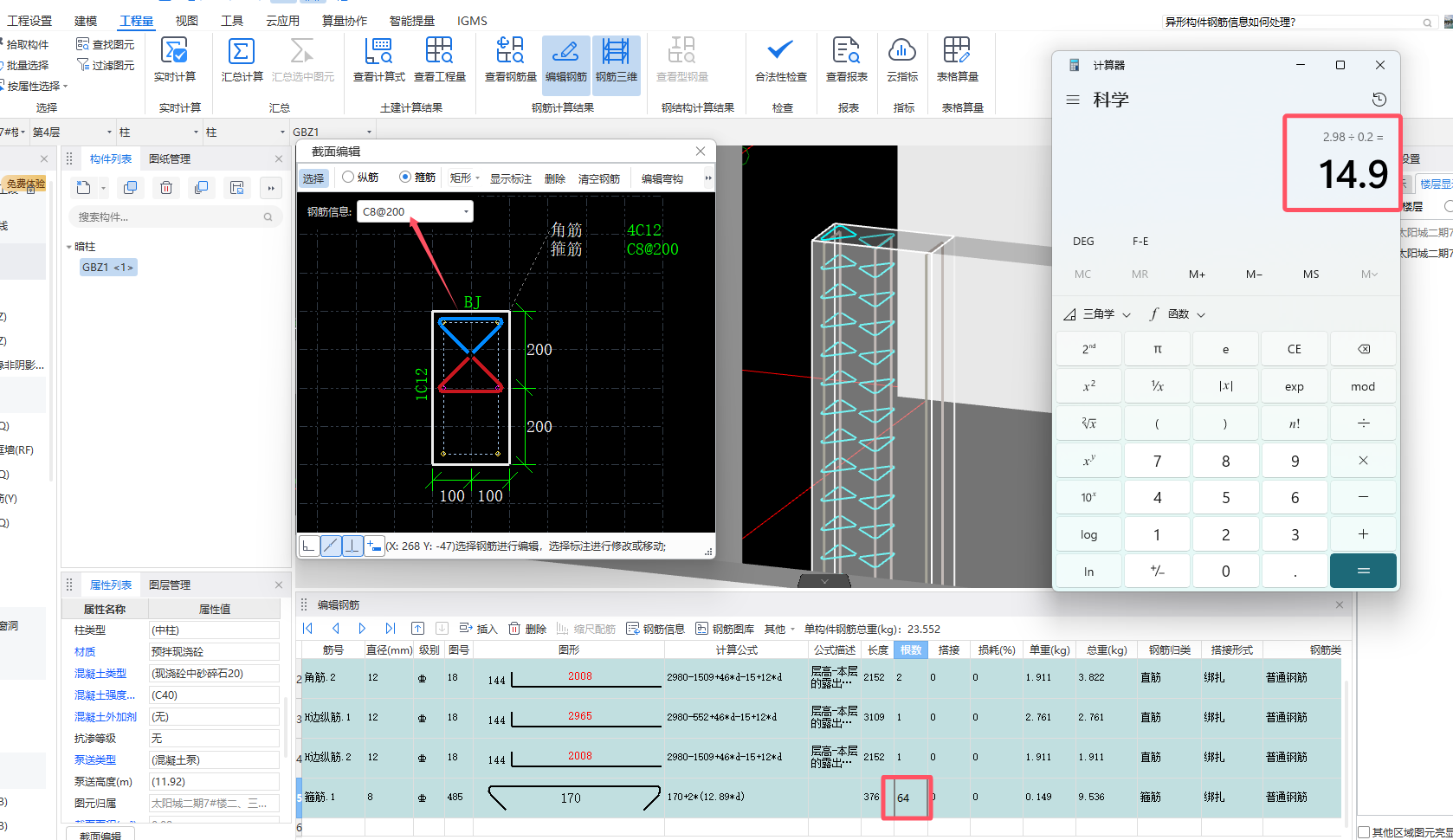Click help search box at top right
The image size is (1453, 840).
pyautogui.click(x=1299, y=23)
